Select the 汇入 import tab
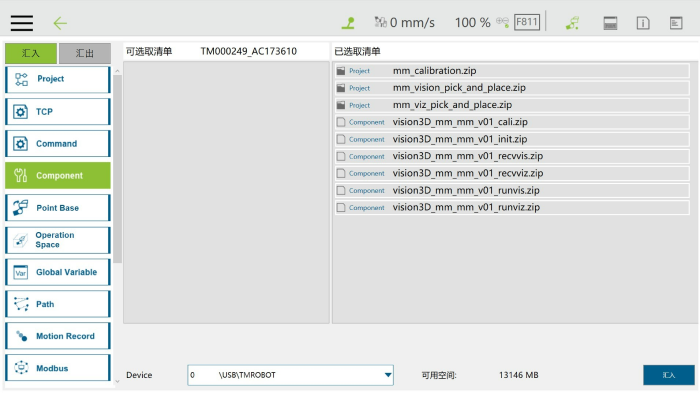This screenshot has width=700, height=393. [x=31, y=54]
